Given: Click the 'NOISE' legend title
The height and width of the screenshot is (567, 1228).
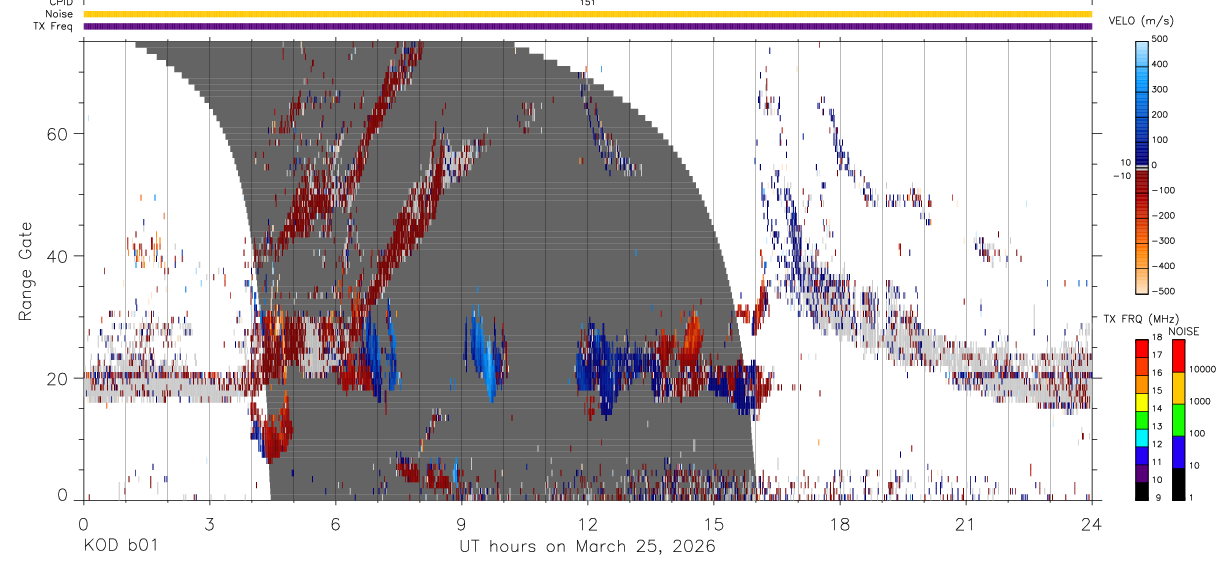Looking at the screenshot, I should pyautogui.click(x=1183, y=331).
